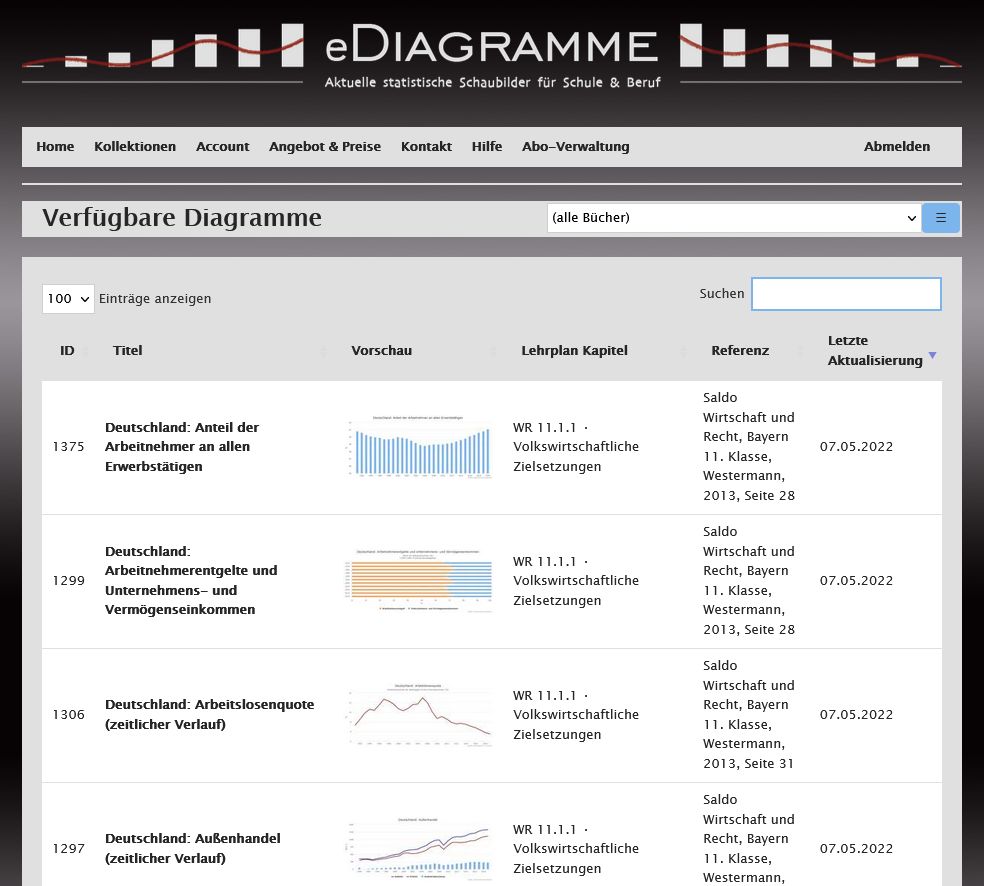This screenshot has width=984, height=886.
Task: Sort by the Referenz column sort arrows
Action: [x=798, y=351]
